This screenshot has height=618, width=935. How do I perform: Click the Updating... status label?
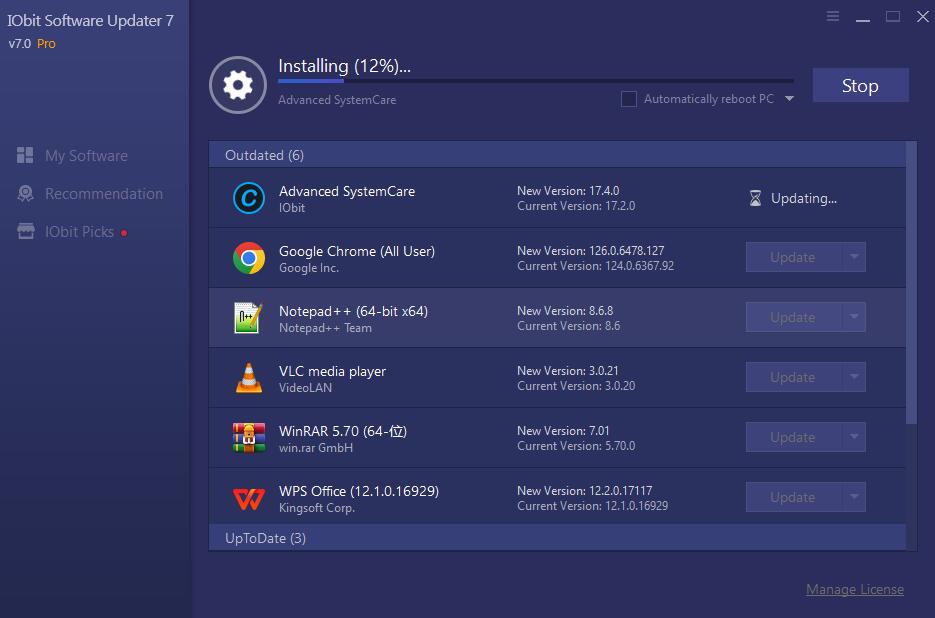804,198
